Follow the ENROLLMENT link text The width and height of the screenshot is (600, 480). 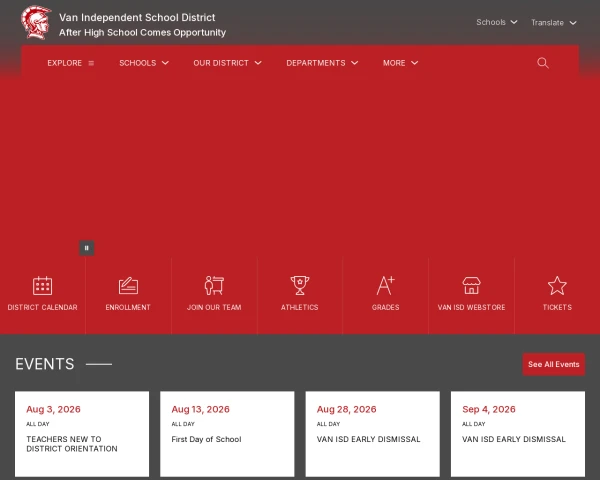128,307
